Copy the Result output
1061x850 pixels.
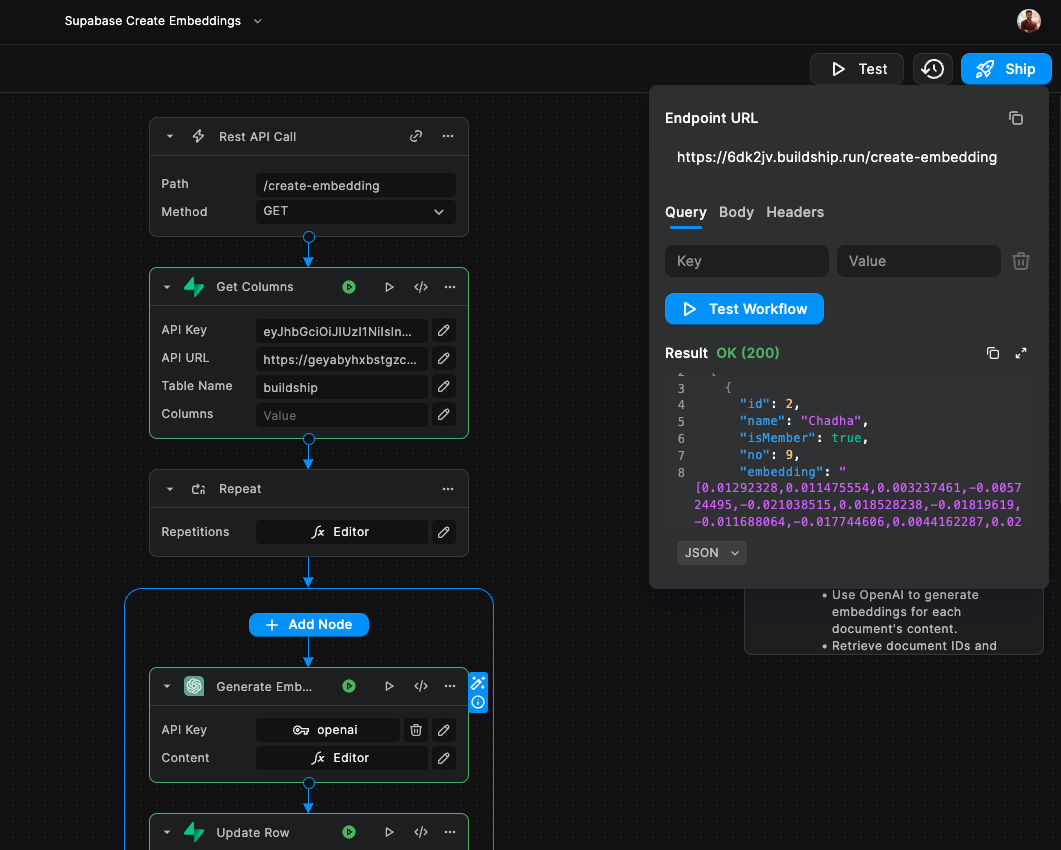tap(993, 353)
